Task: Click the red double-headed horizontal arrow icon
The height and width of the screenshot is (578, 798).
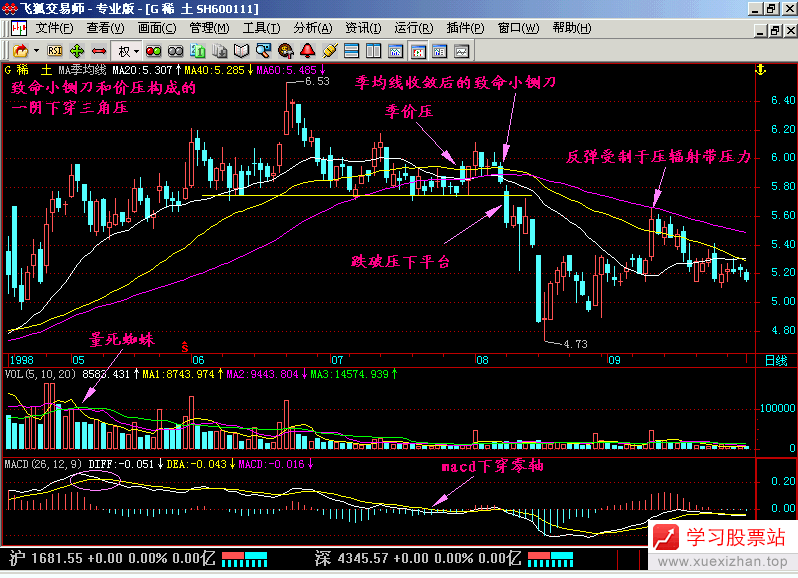Action: coord(99,51)
